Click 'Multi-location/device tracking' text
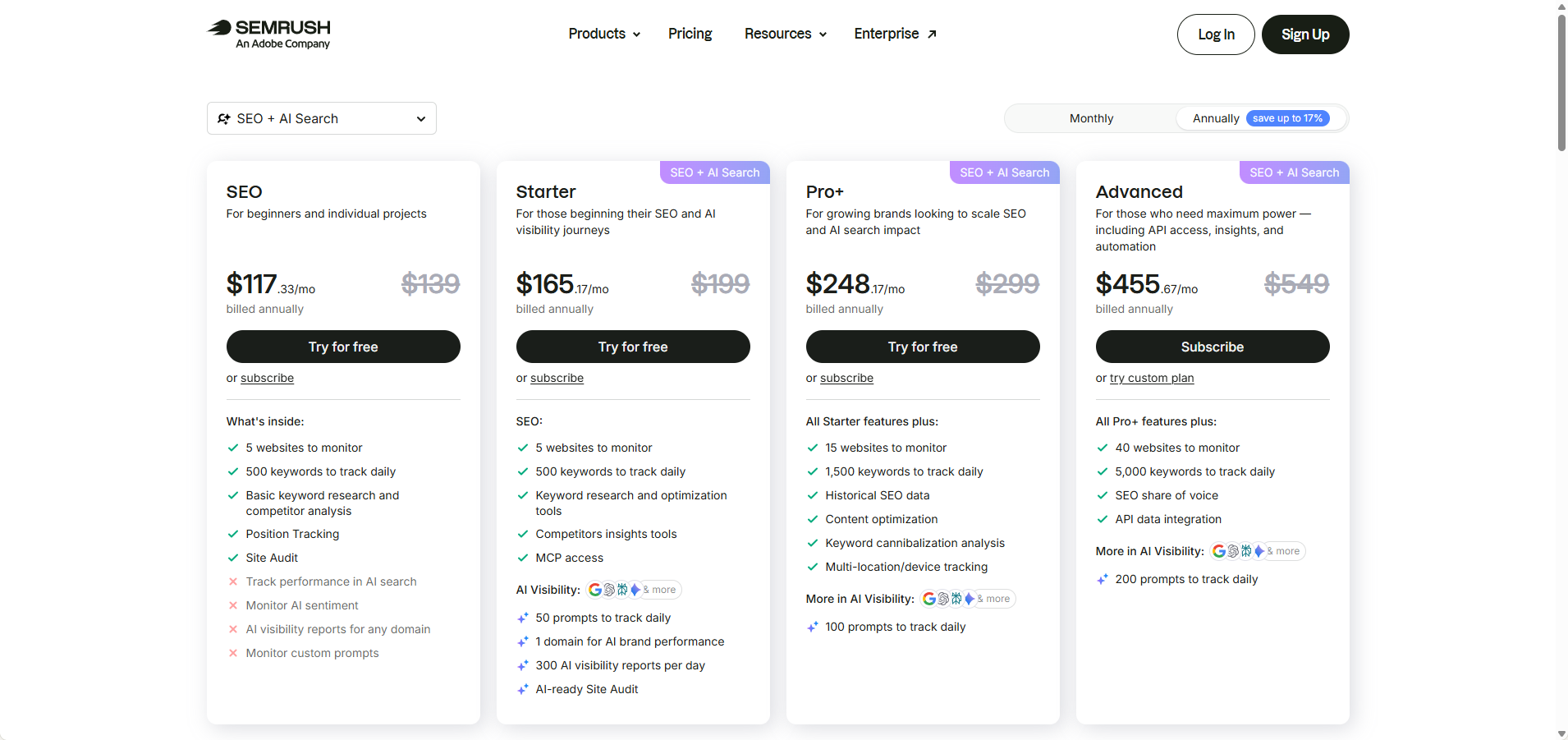Image resolution: width=1568 pixels, height=740 pixels. pos(906,567)
